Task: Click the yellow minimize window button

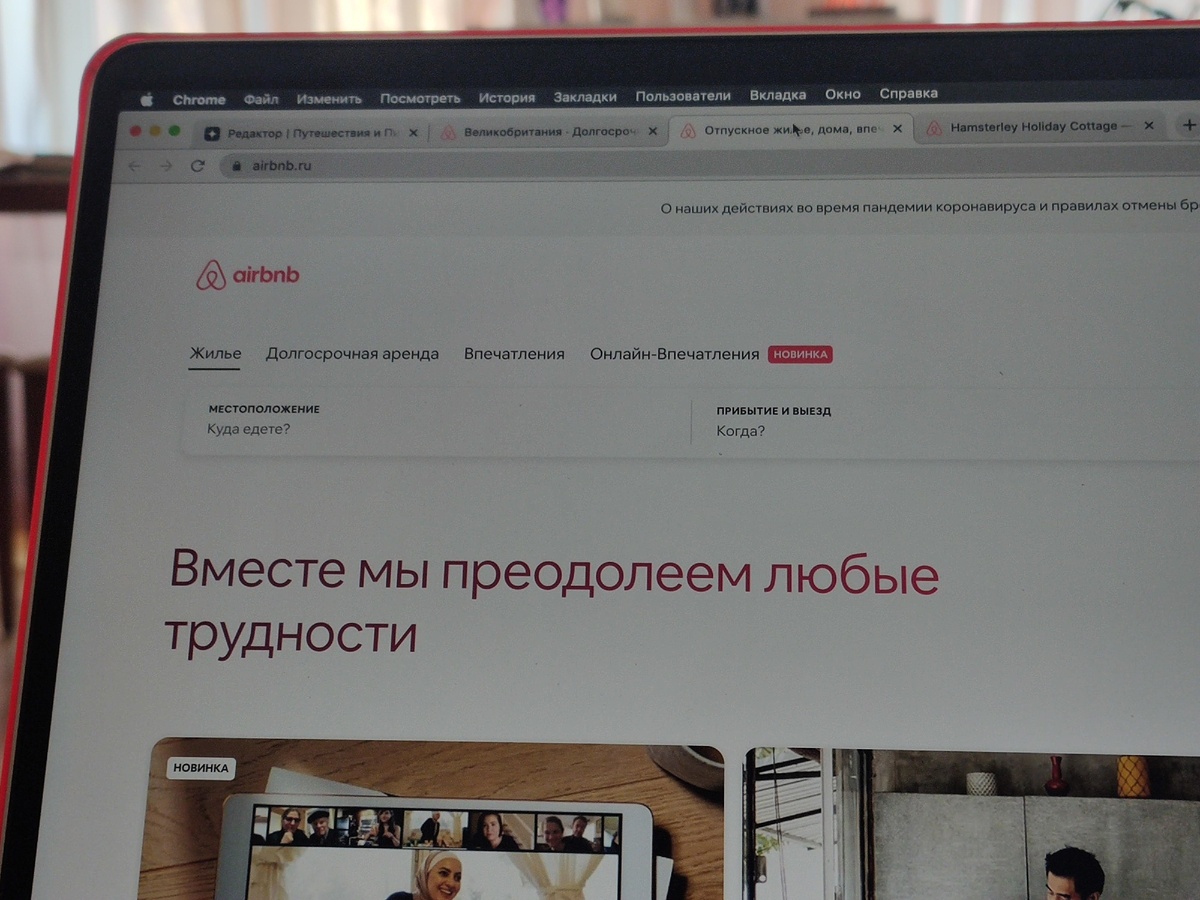Action: (x=155, y=131)
